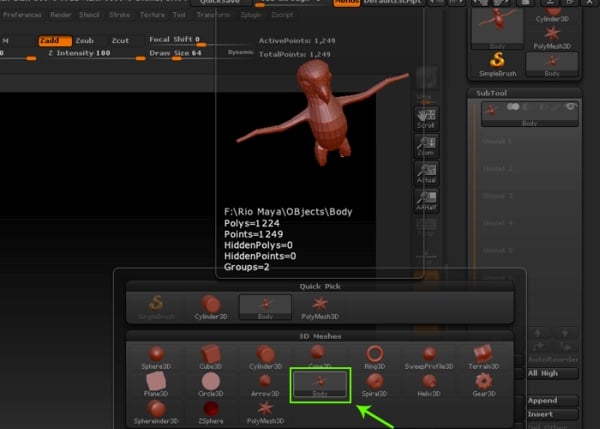Collapse the Quick Pick section
The image size is (600, 429).
tap(320, 284)
